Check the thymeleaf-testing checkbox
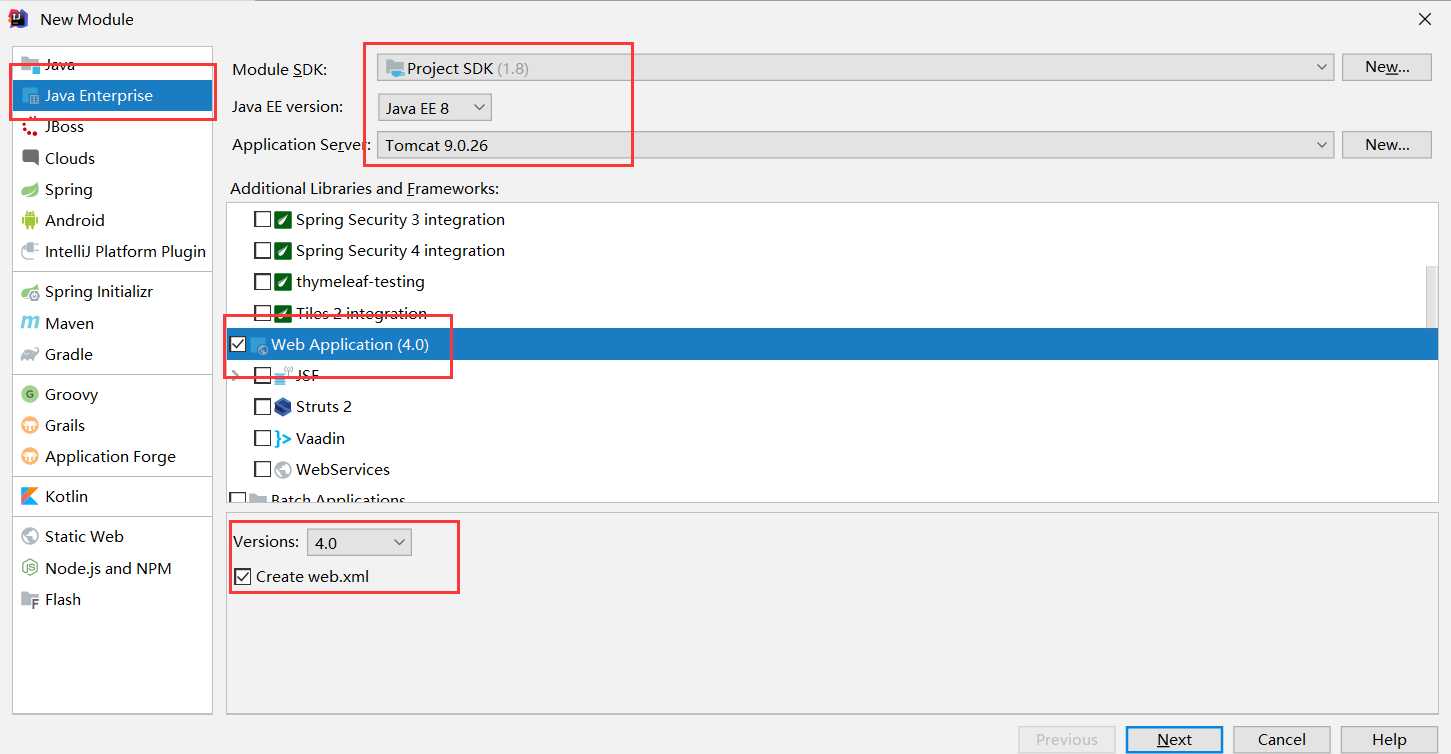Viewport: 1451px width, 754px height. (x=262, y=282)
